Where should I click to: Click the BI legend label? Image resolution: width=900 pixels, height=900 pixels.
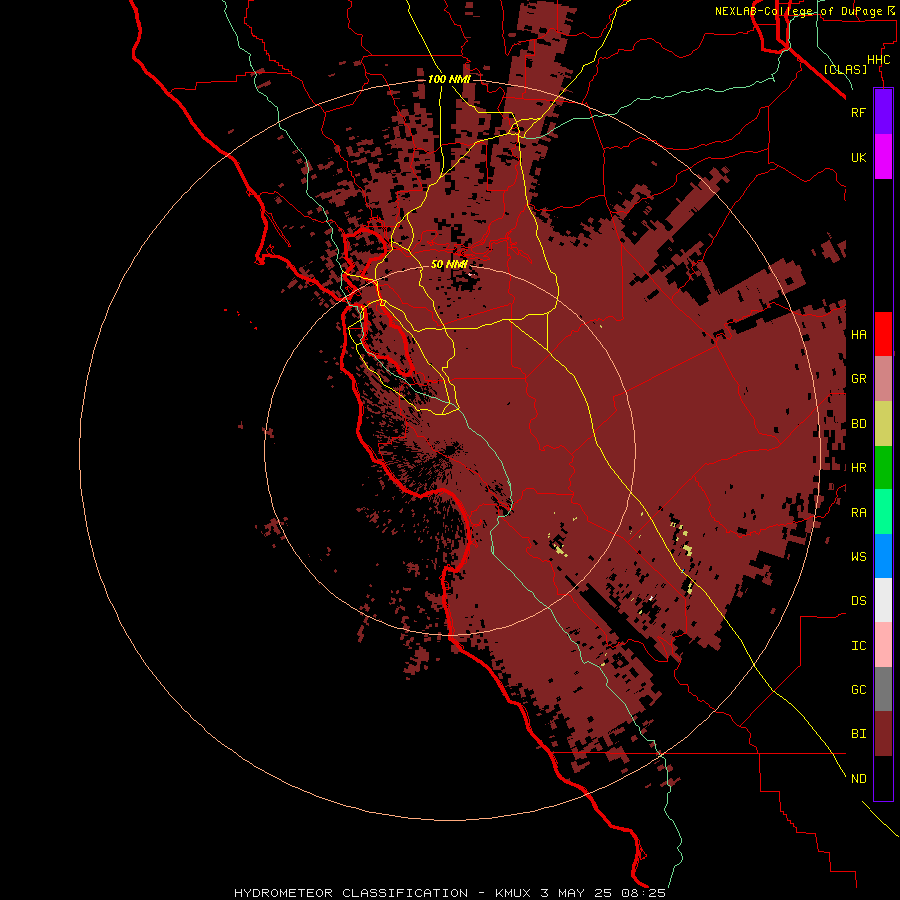[x=858, y=734]
